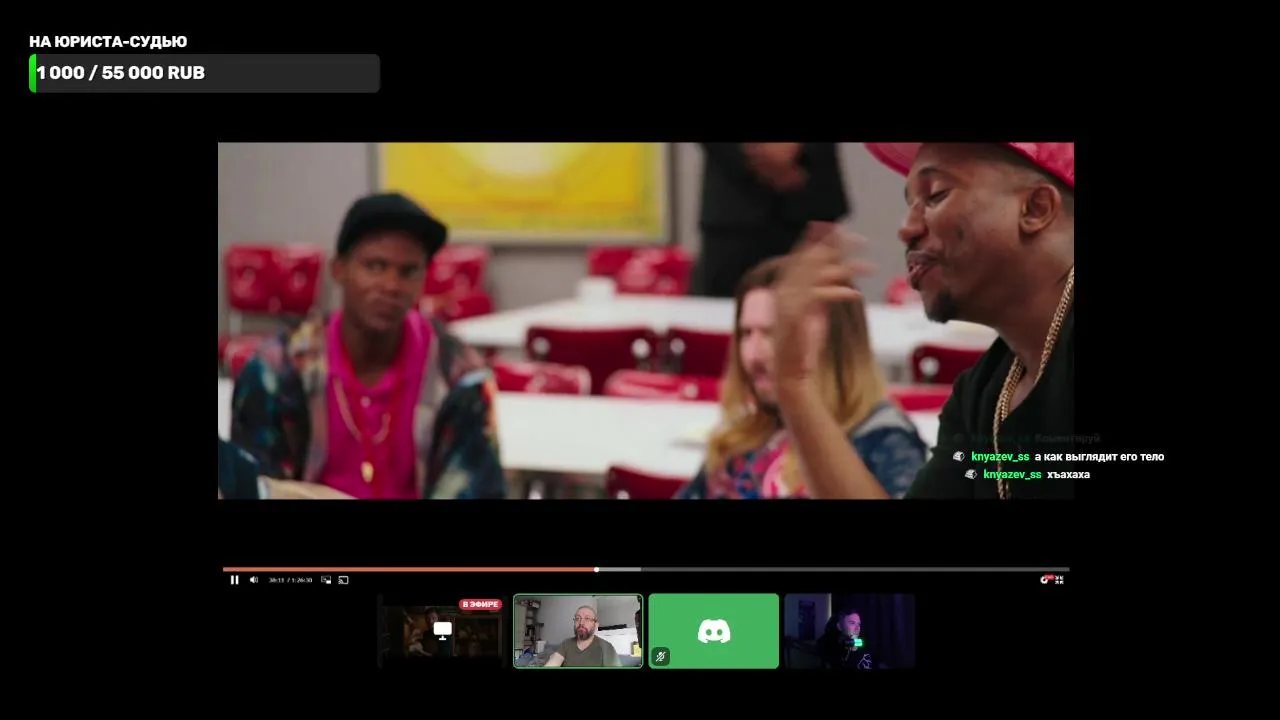Open picture-in-picture mode icon

click(x=326, y=580)
